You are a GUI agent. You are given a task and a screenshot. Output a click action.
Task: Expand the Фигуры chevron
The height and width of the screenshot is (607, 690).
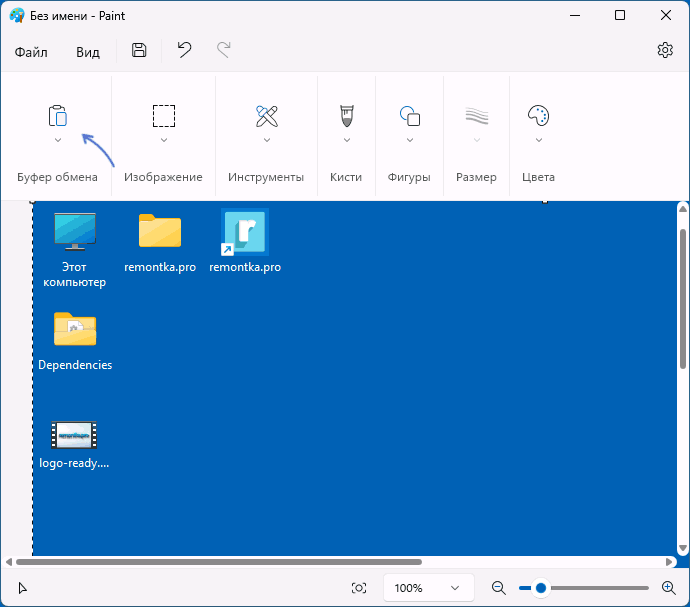pyautogui.click(x=410, y=140)
